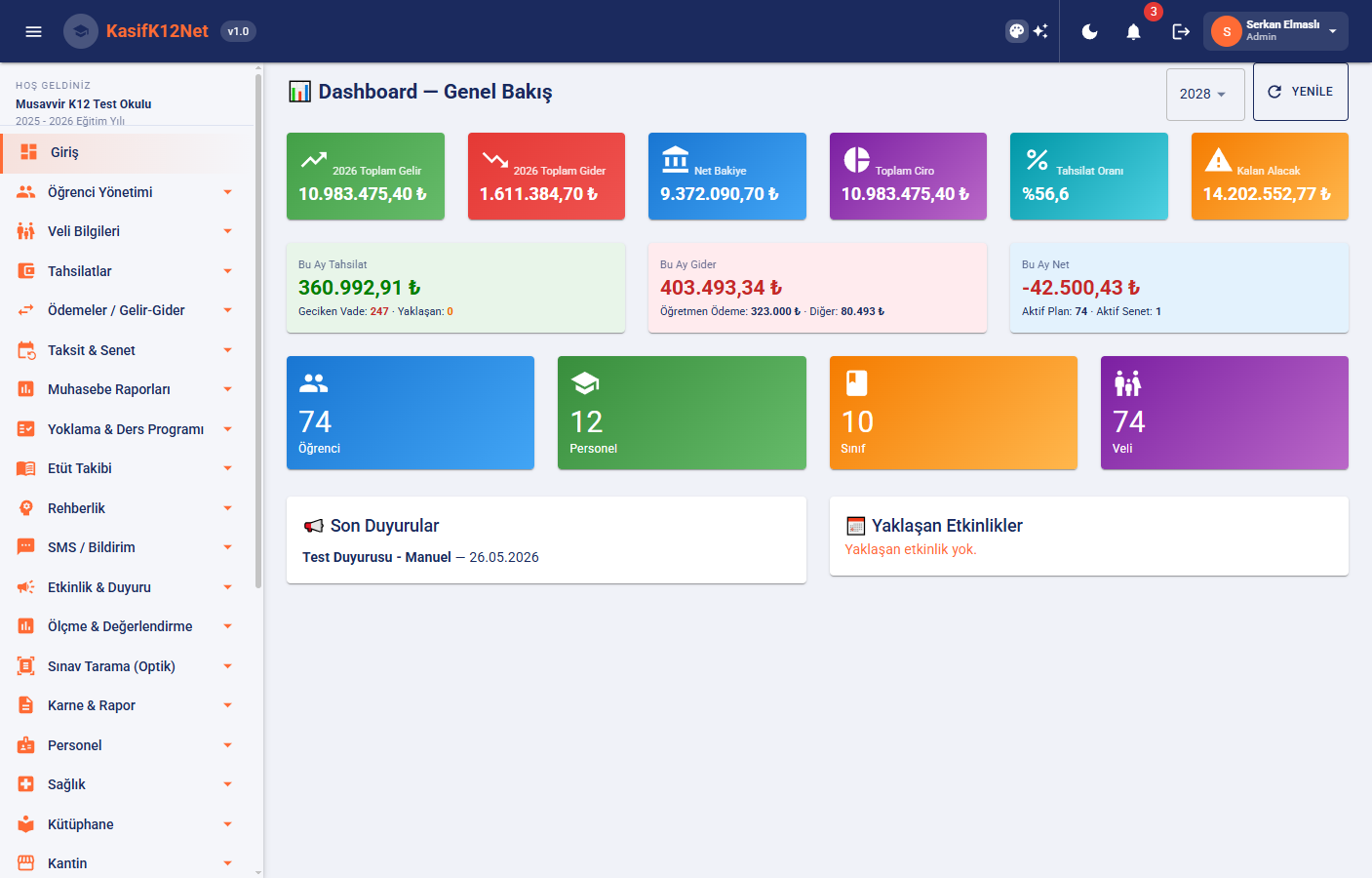Open Test Duyurusu - Manuel announcement
The image size is (1372, 878).
point(376,557)
